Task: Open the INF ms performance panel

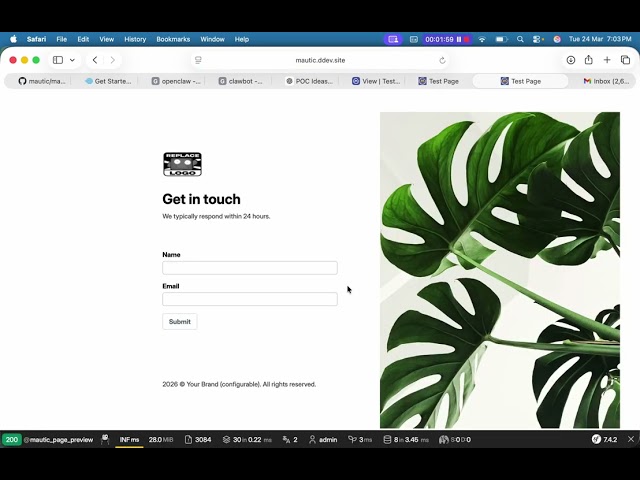Action: 129,440
